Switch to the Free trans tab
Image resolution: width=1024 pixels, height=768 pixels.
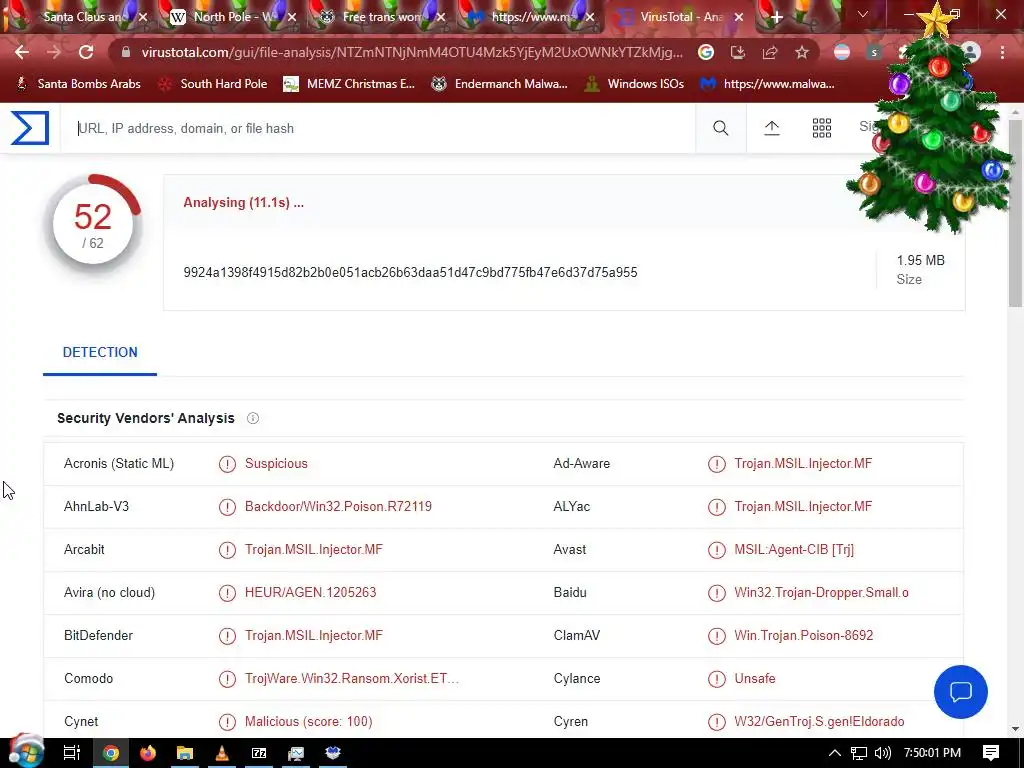382,17
